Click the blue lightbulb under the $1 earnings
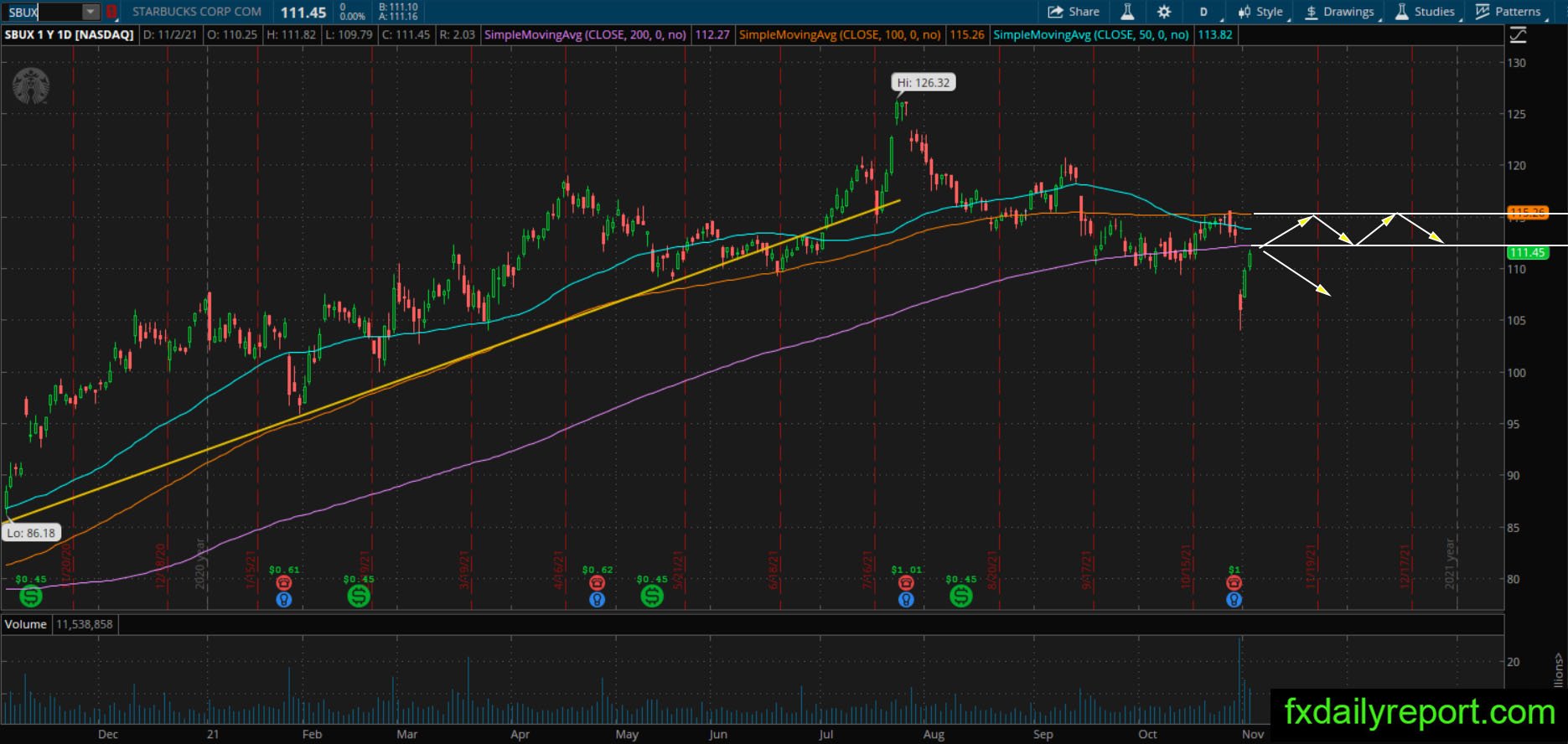The width and height of the screenshot is (1568, 744). pos(1234,600)
